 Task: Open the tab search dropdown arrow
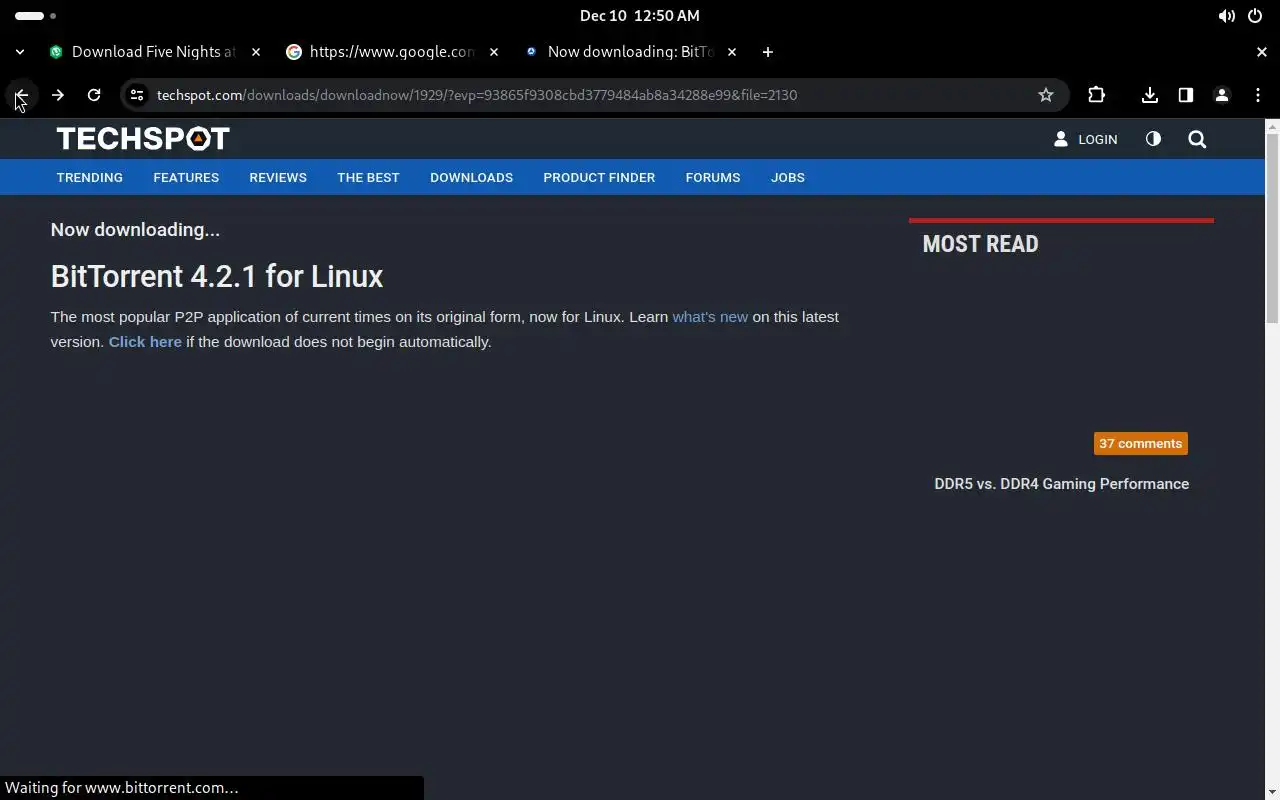(x=20, y=52)
